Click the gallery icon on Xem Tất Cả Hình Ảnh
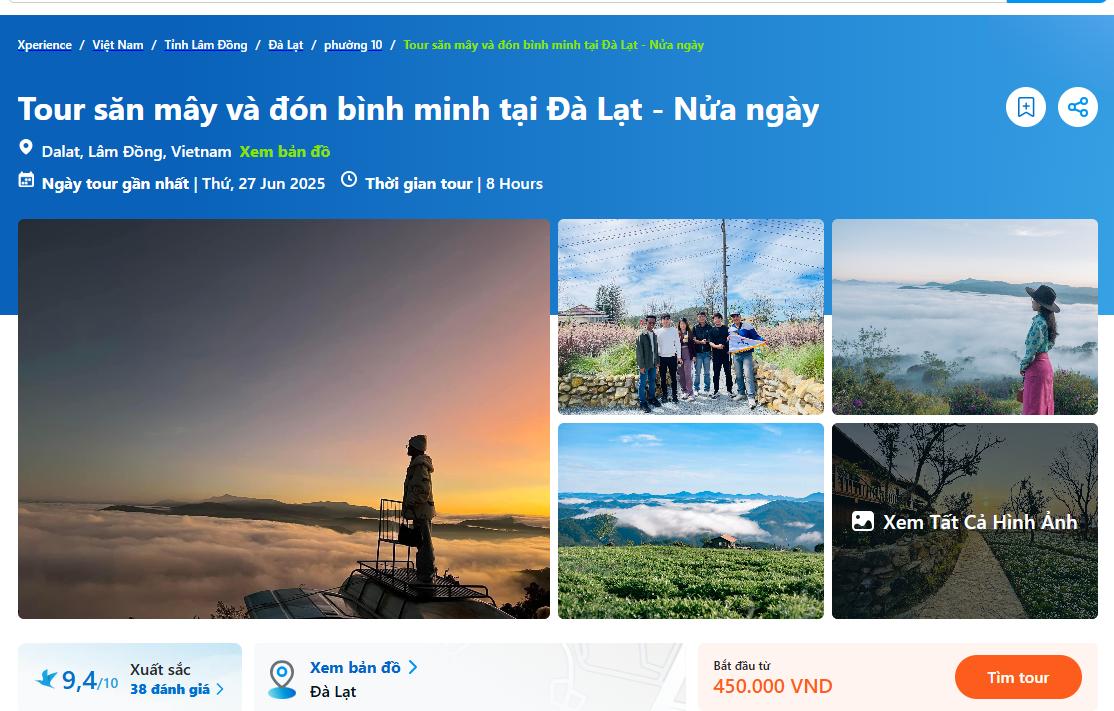Screen dimensions: 1114x711 click(862, 521)
